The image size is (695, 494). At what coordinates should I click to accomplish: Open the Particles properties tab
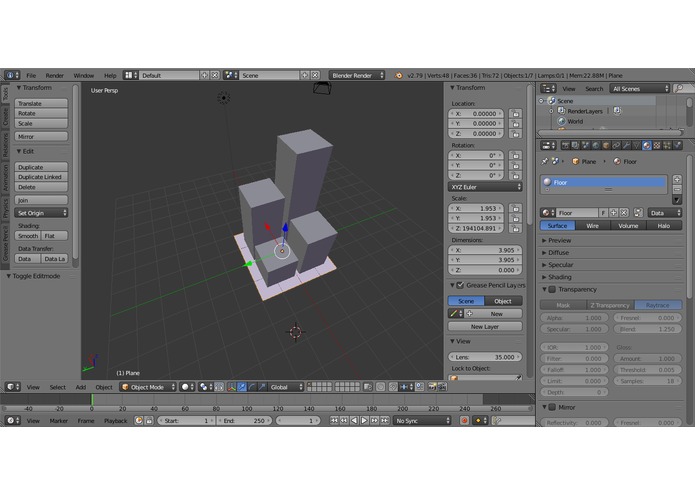(667, 145)
